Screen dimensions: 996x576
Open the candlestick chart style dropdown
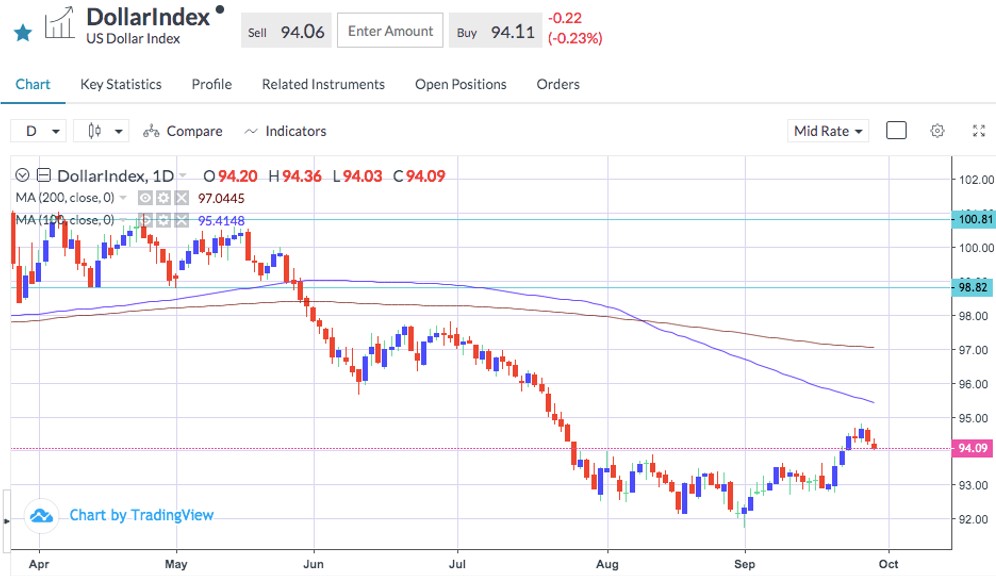[x=102, y=131]
